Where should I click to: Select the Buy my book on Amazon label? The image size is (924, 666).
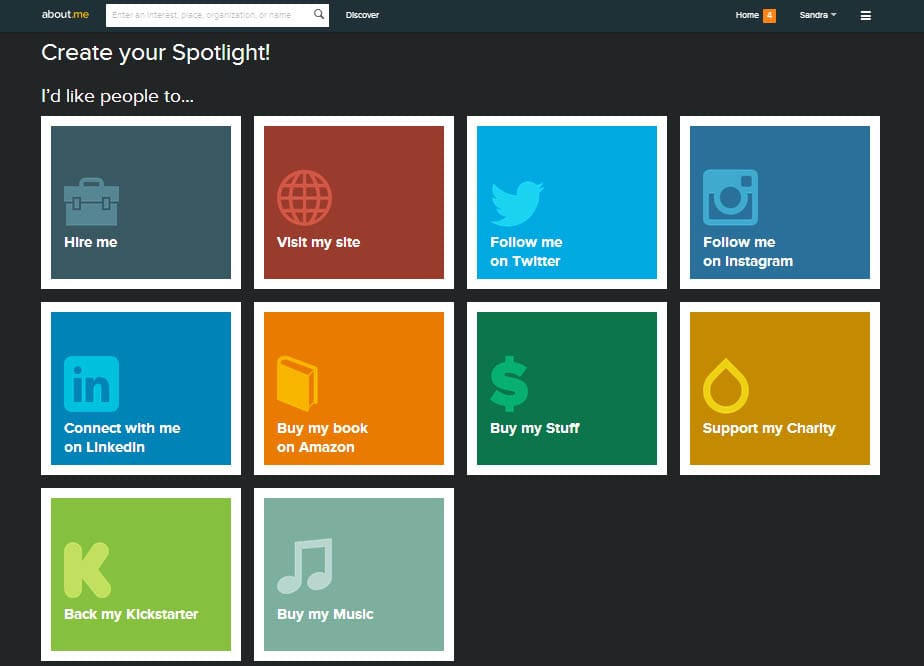pos(322,437)
